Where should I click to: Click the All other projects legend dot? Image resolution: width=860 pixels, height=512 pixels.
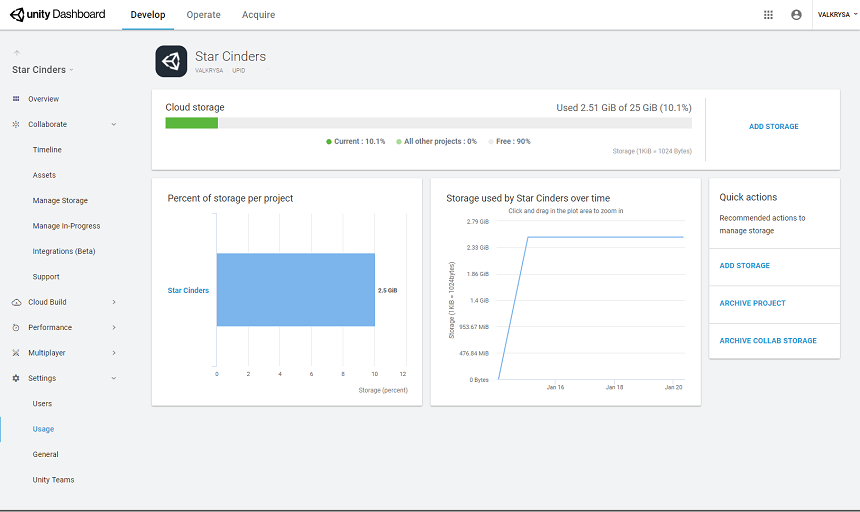[x=399, y=141]
